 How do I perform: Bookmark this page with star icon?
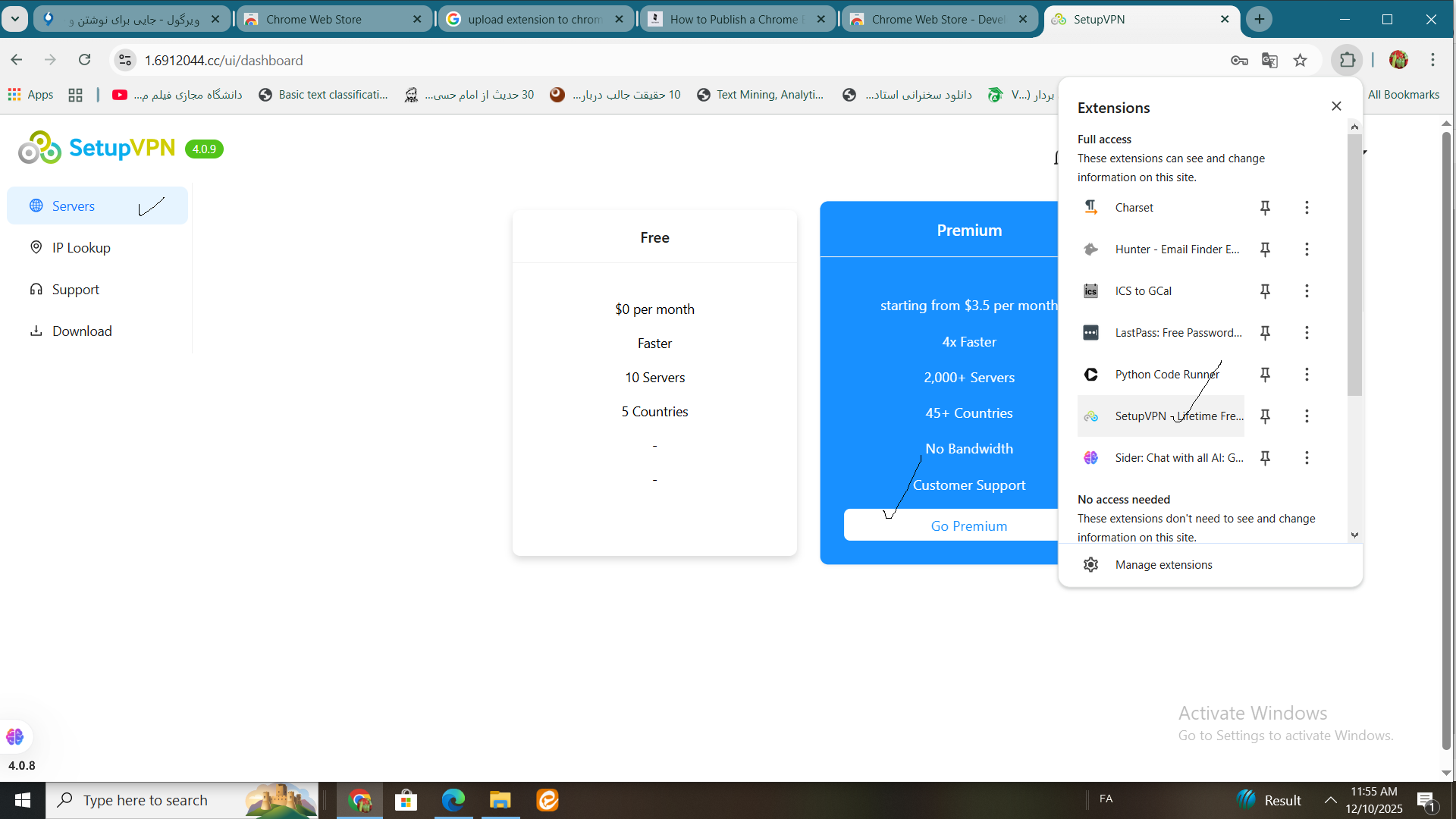point(1301,60)
